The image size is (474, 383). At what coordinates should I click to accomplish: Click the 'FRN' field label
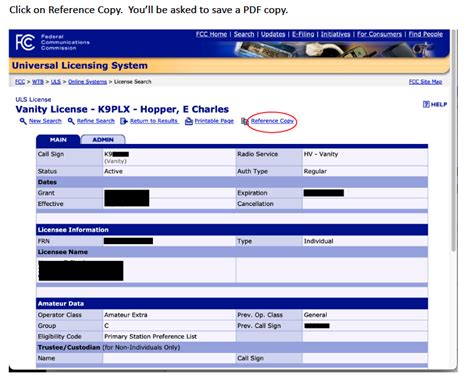pyautogui.click(x=44, y=241)
